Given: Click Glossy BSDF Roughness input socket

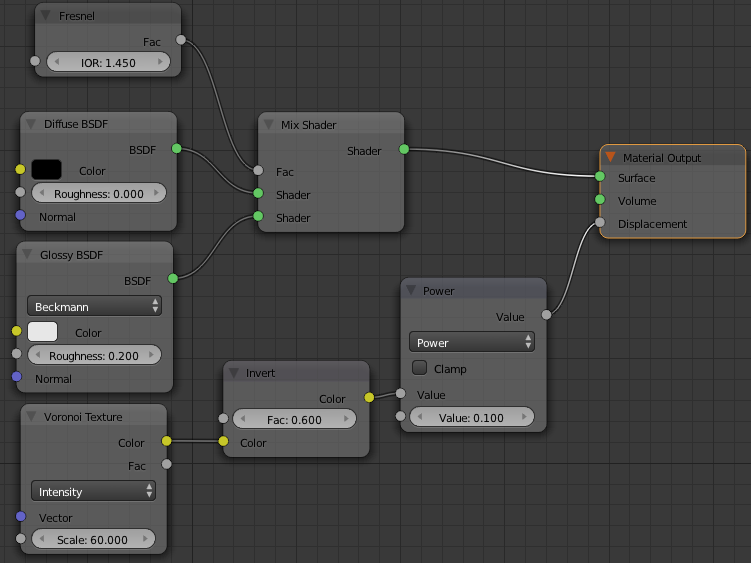Looking at the screenshot, I should point(16,354).
